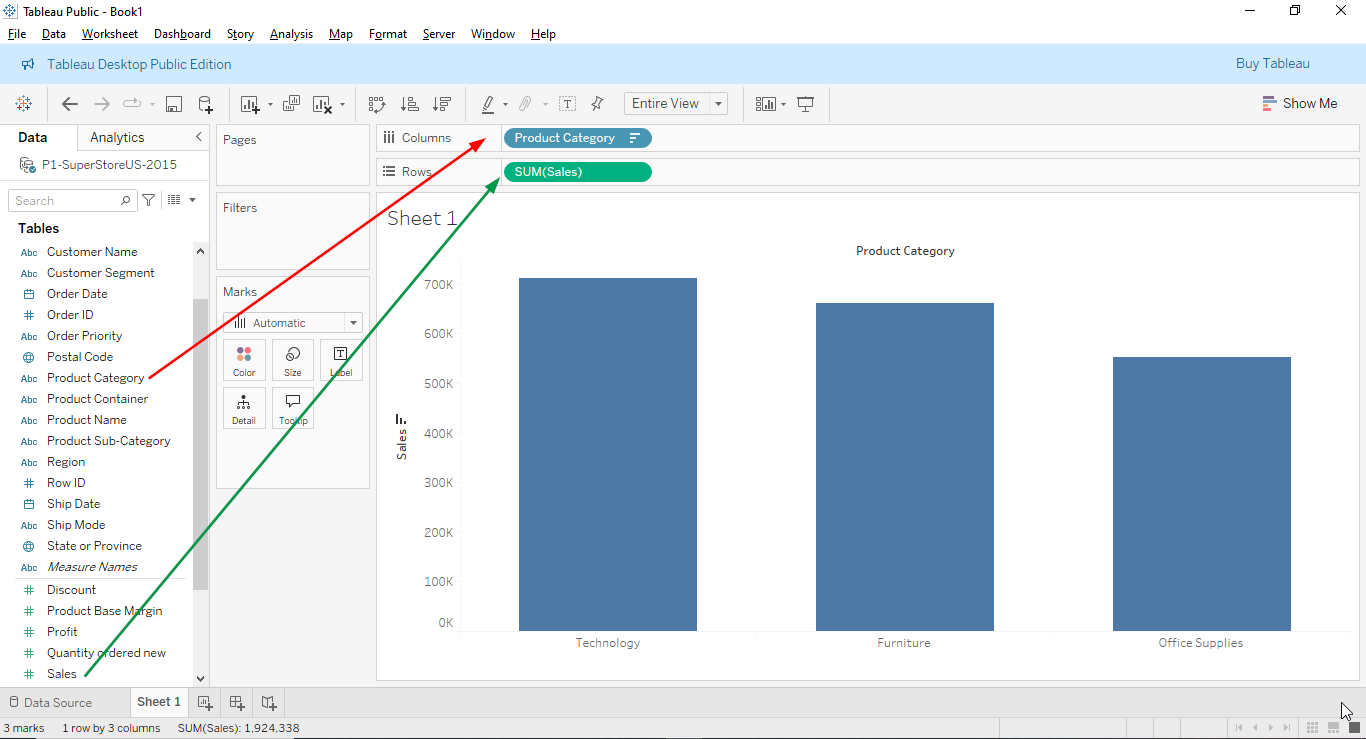Viewport: 1366px width, 739px height.
Task: Click the Label button on the Marks card
Action: (x=341, y=360)
